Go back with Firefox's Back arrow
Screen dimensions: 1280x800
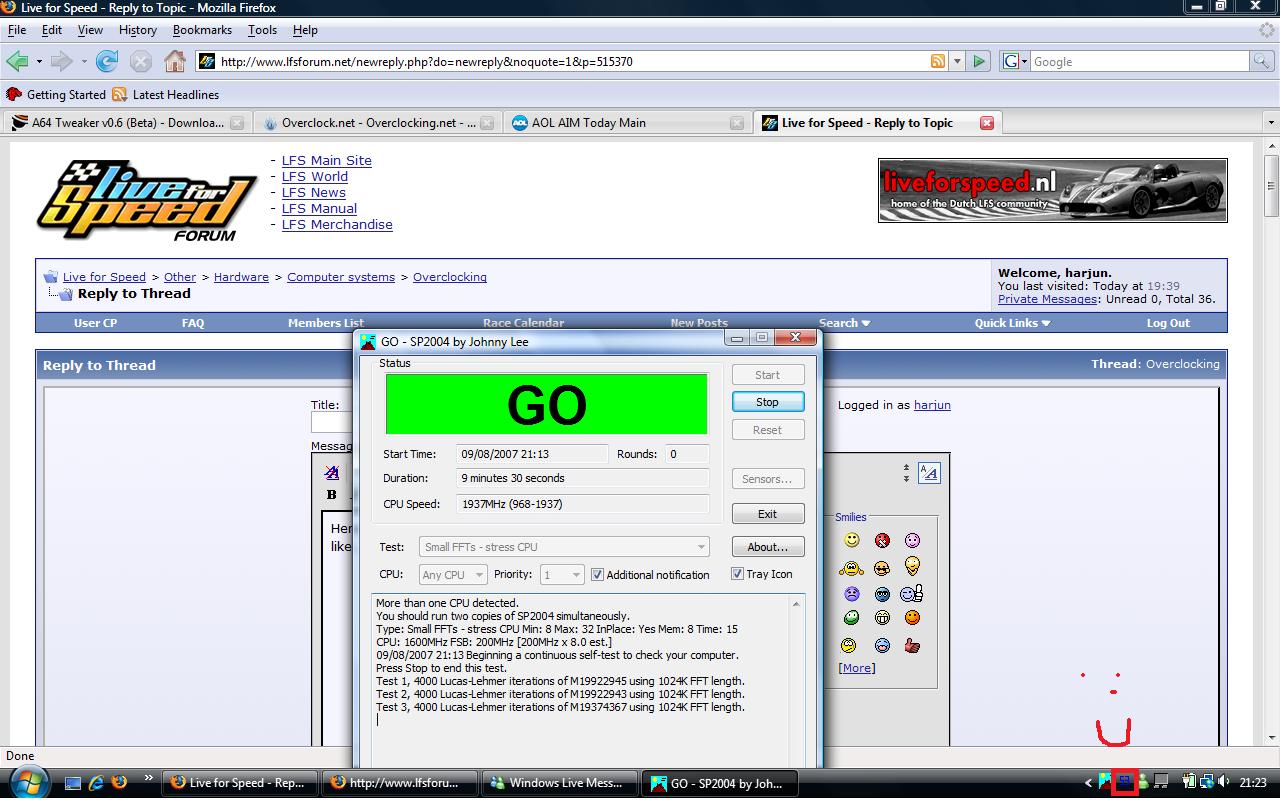pos(16,61)
